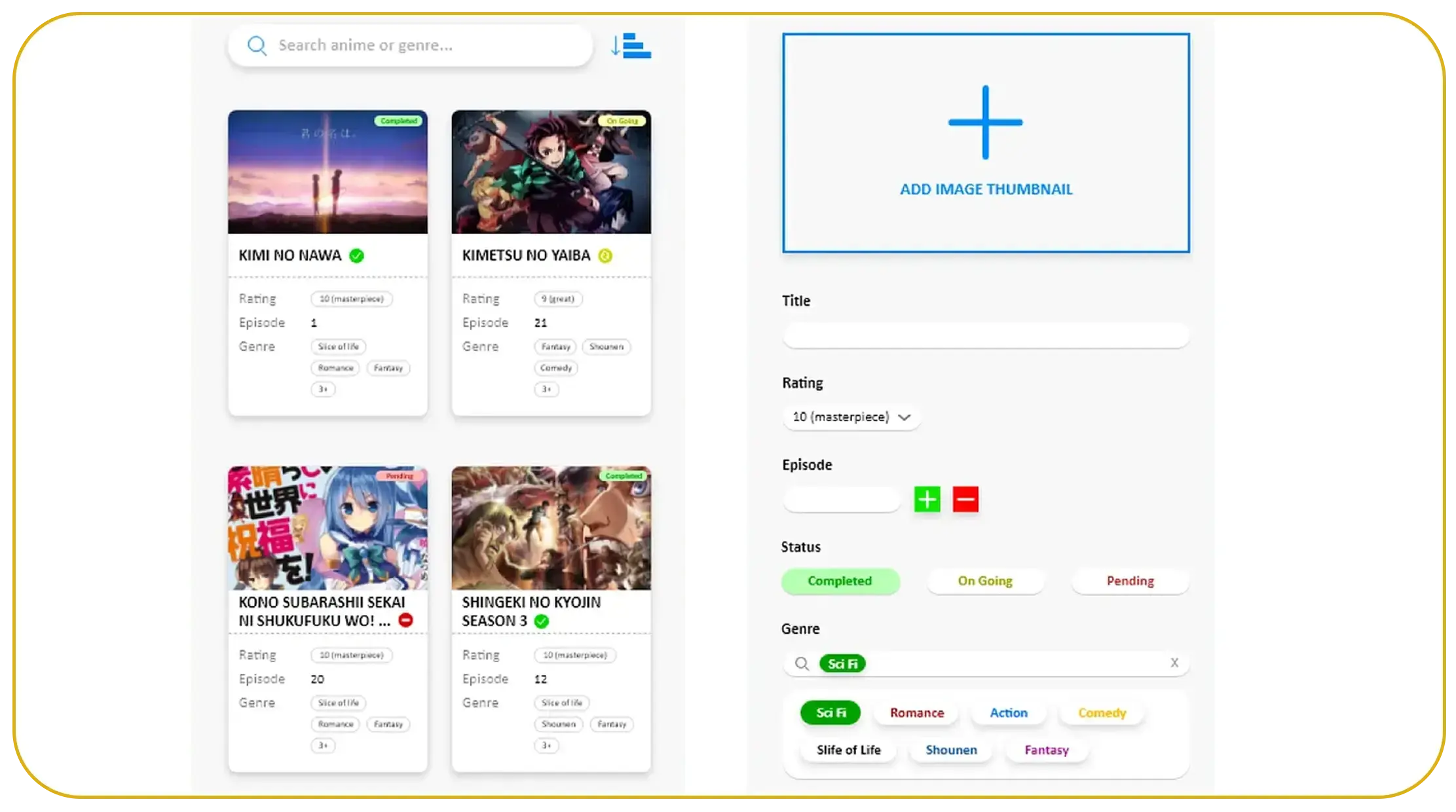
Task: Click the genre search magnifier icon
Action: click(802, 664)
